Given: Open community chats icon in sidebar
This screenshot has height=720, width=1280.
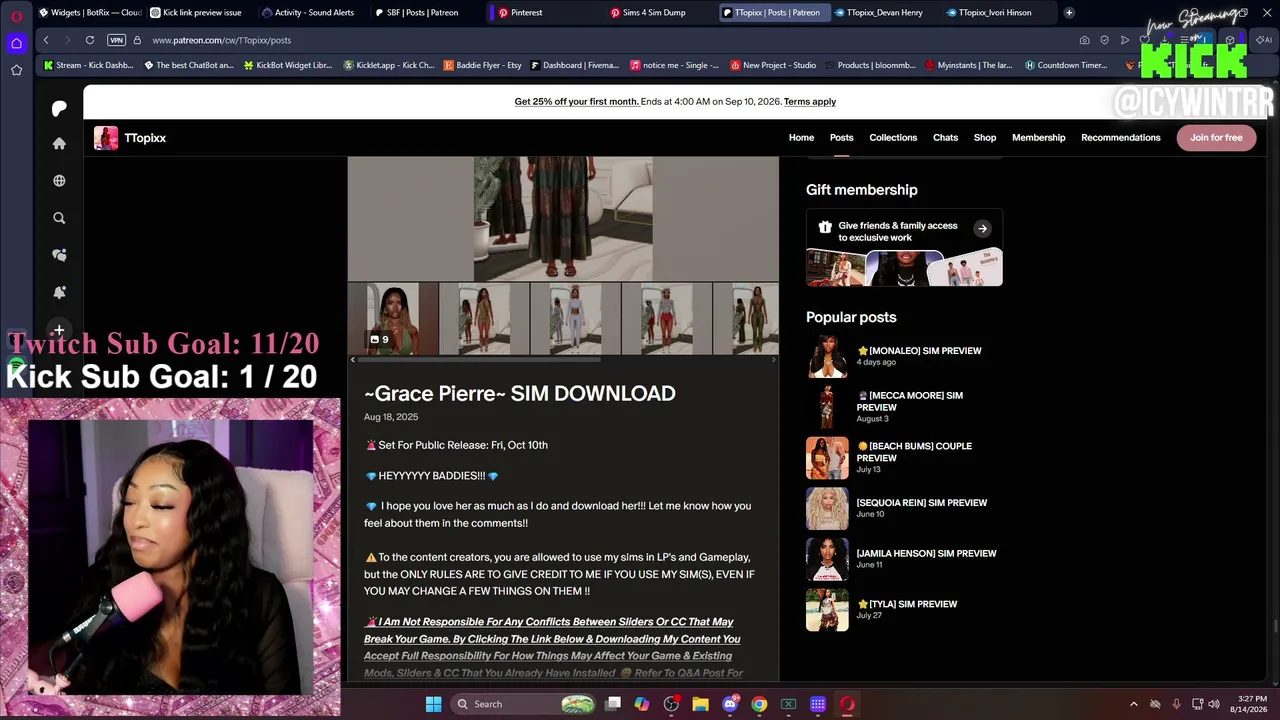Looking at the screenshot, I should [59, 255].
